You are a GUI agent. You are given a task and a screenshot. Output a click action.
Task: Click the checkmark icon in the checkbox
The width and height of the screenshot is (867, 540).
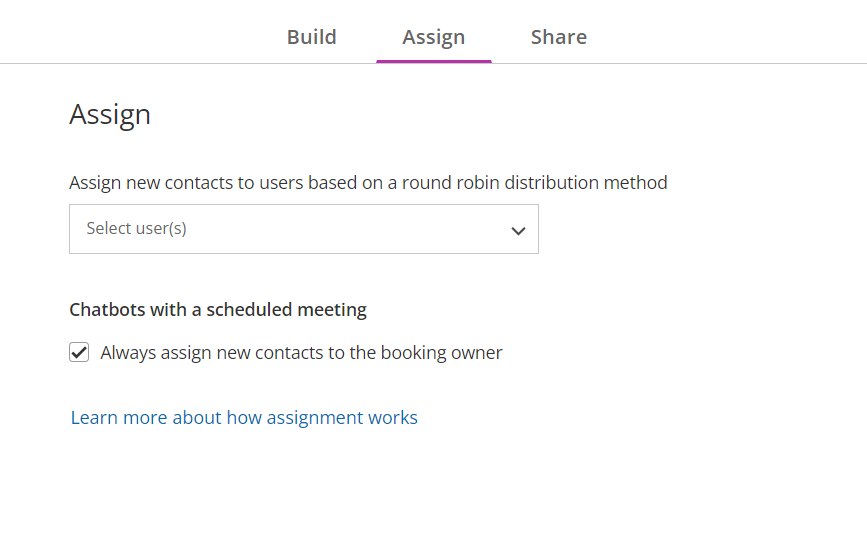coord(79,352)
